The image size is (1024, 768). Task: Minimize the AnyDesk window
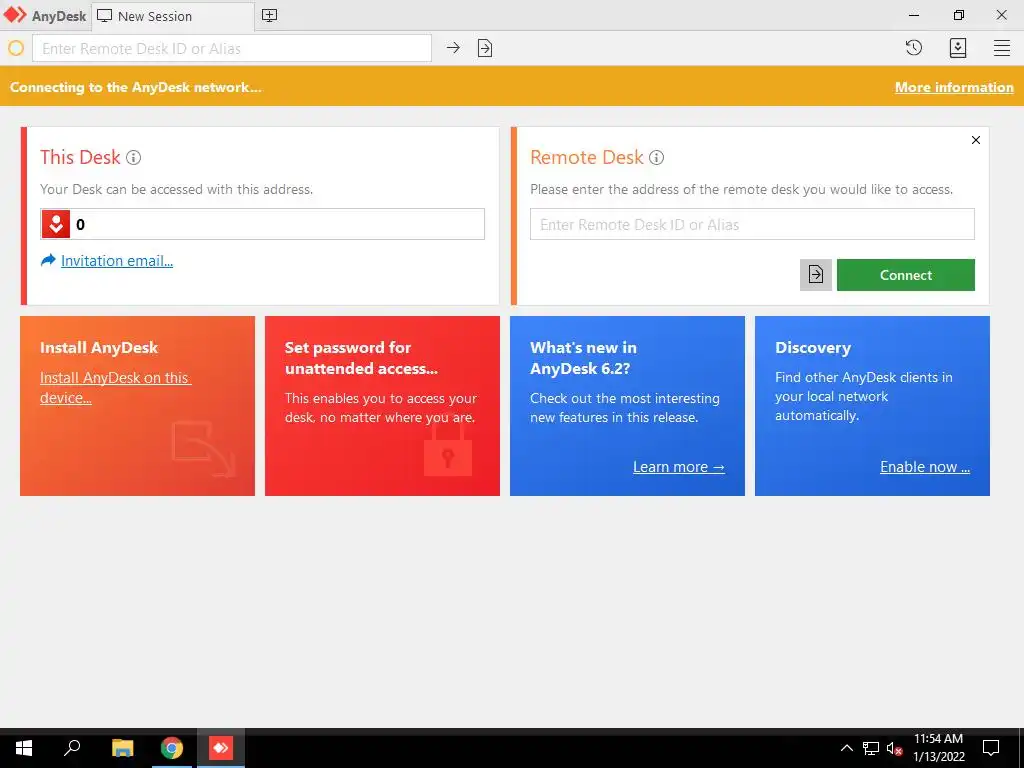pyautogui.click(x=914, y=15)
